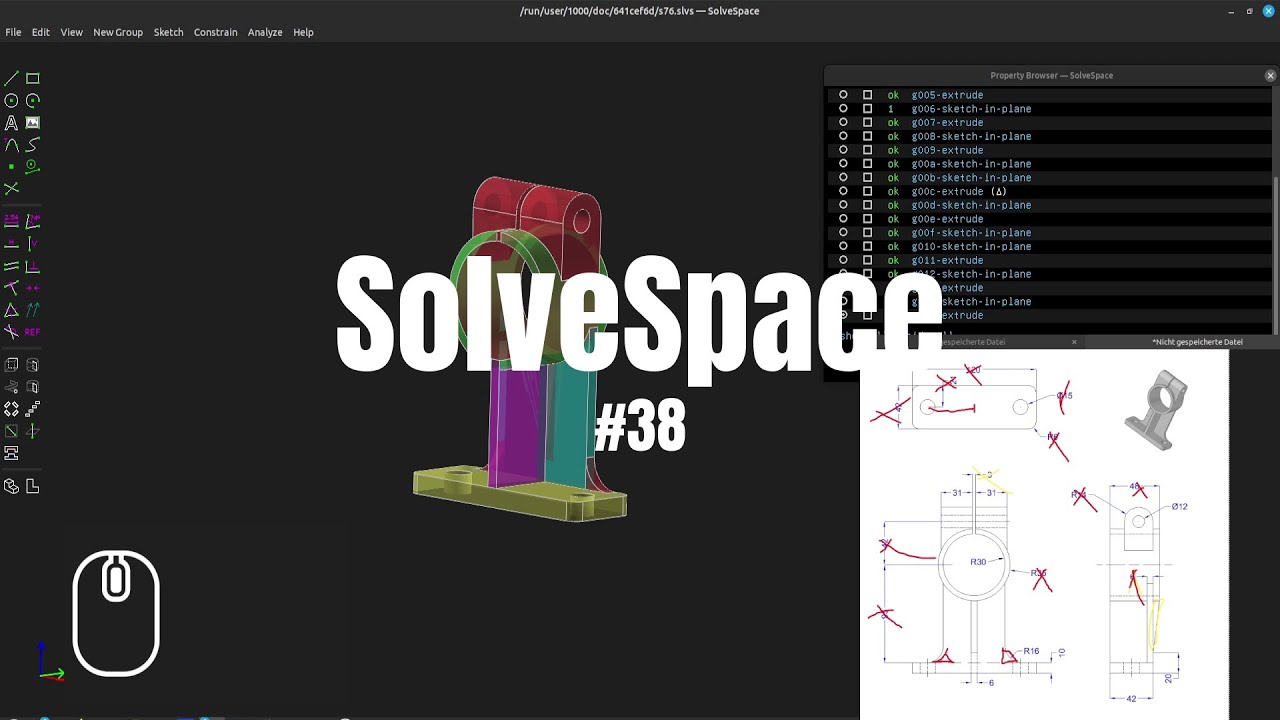Select the tangent arc tool
This screenshot has width=1280, height=720.
[11, 144]
